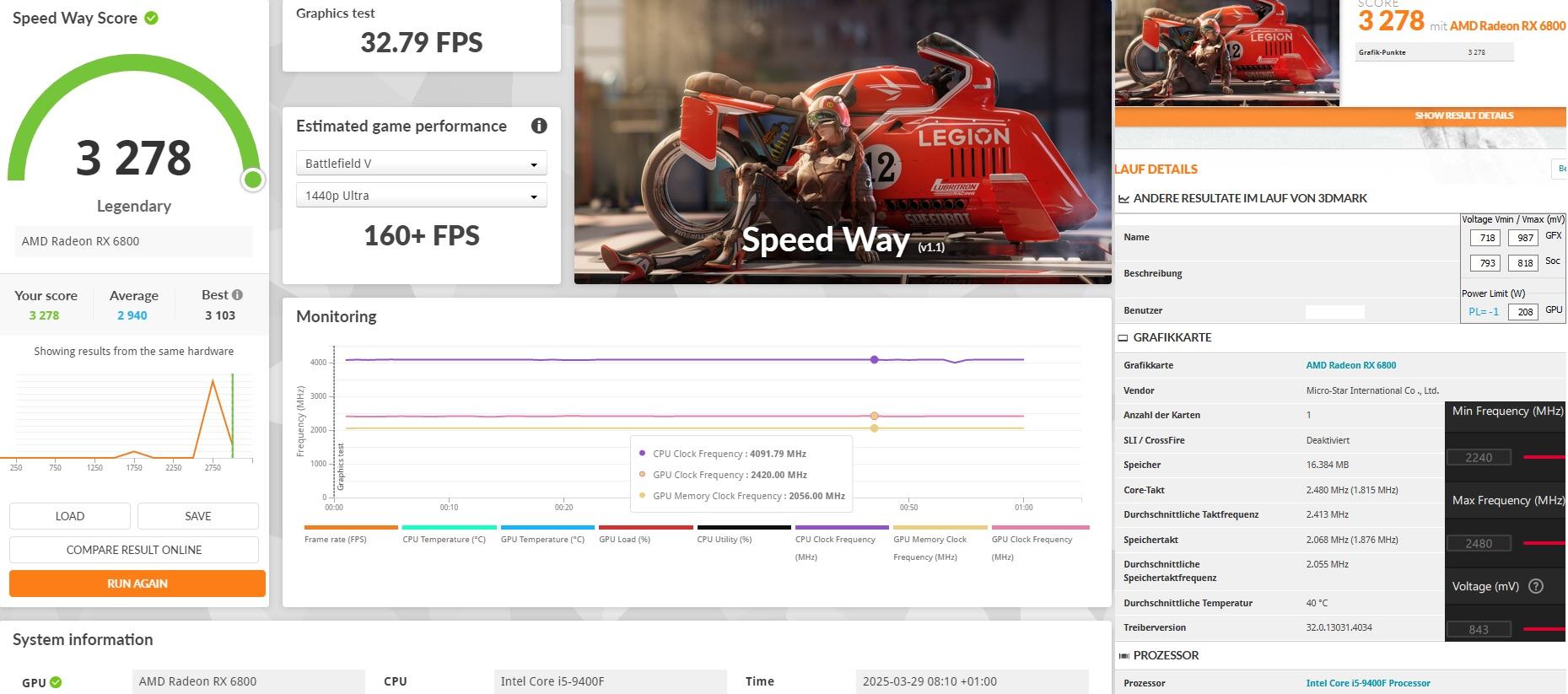Click the 160+ FPS estimate
The image size is (1568, 694).
(x=422, y=235)
